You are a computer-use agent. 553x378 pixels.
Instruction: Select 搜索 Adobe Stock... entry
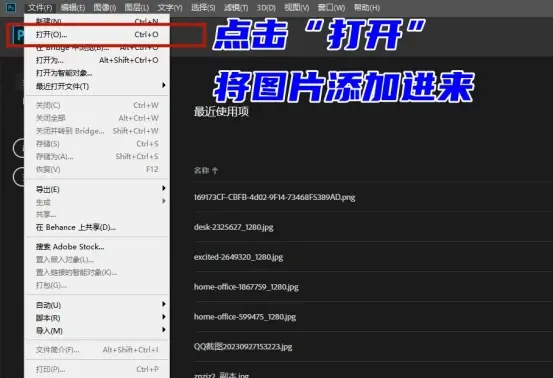coord(97,247)
